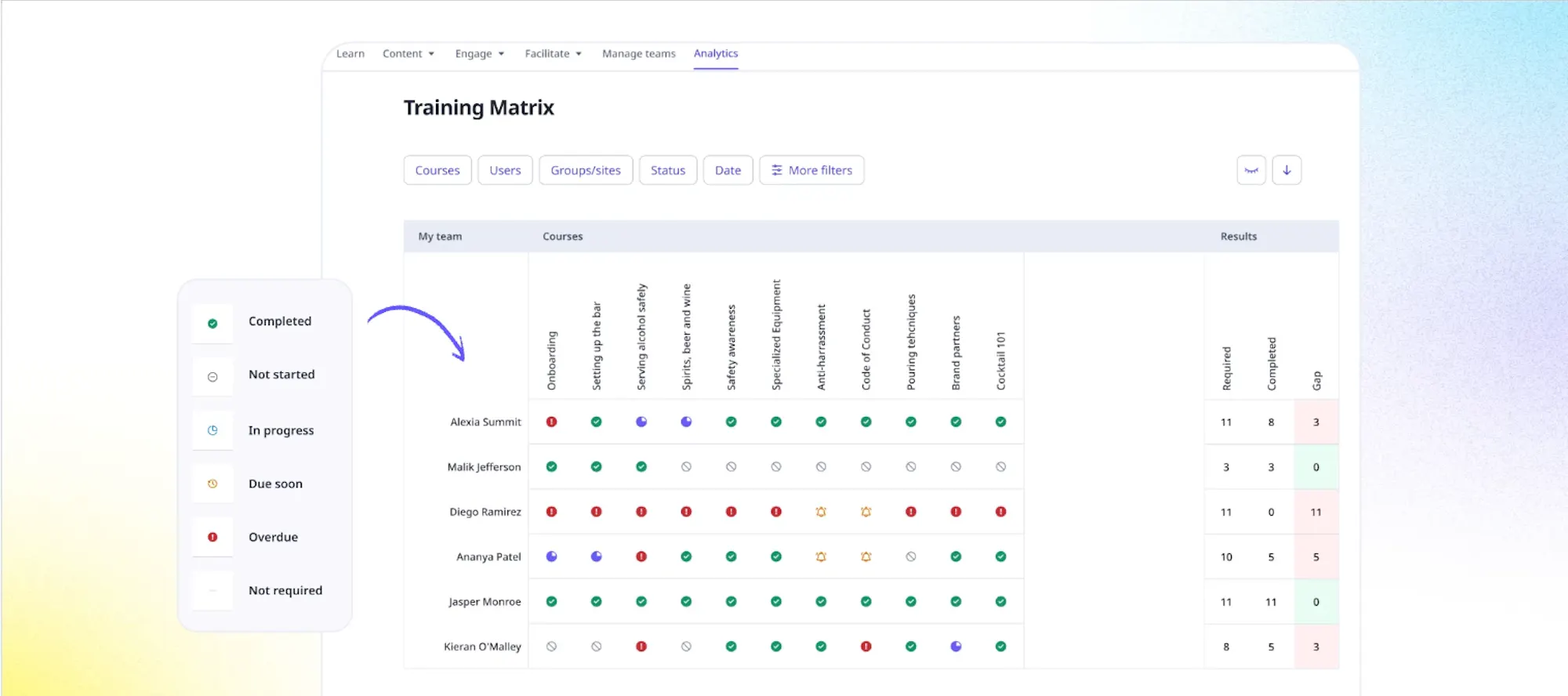Viewport: 1568px width, 696px height.
Task: Click Diego Ramirez's red Gap cell showing 11
Action: coord(1316,512)
